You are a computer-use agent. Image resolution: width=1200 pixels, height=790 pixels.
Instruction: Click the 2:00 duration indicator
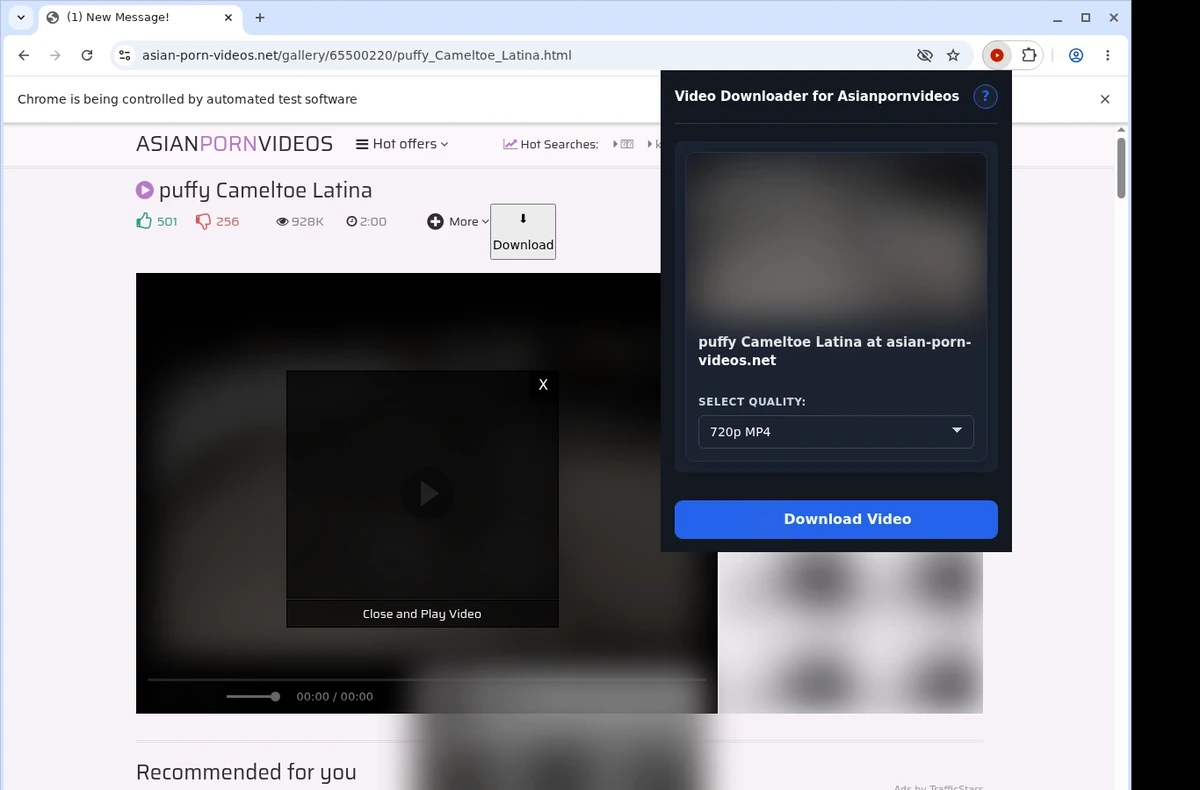(x=366, y=221)
